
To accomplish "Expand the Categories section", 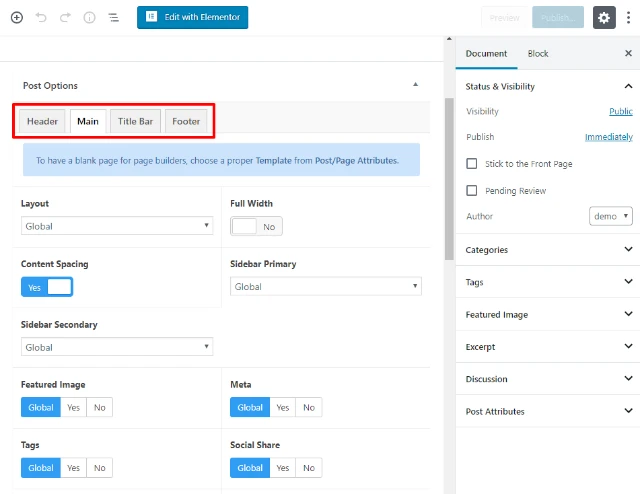I will (x=547, y=250).
